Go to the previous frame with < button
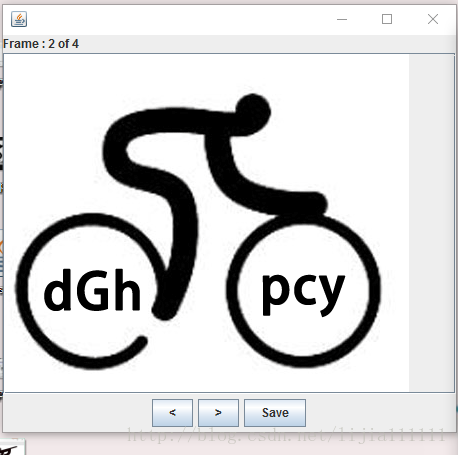The width and height of the screenshot is (458, 455). coord(172,413)
